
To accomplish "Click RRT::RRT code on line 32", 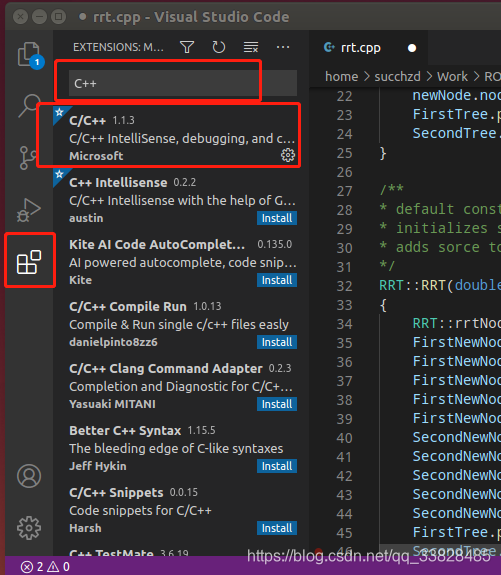I will (x=412, y=285).
